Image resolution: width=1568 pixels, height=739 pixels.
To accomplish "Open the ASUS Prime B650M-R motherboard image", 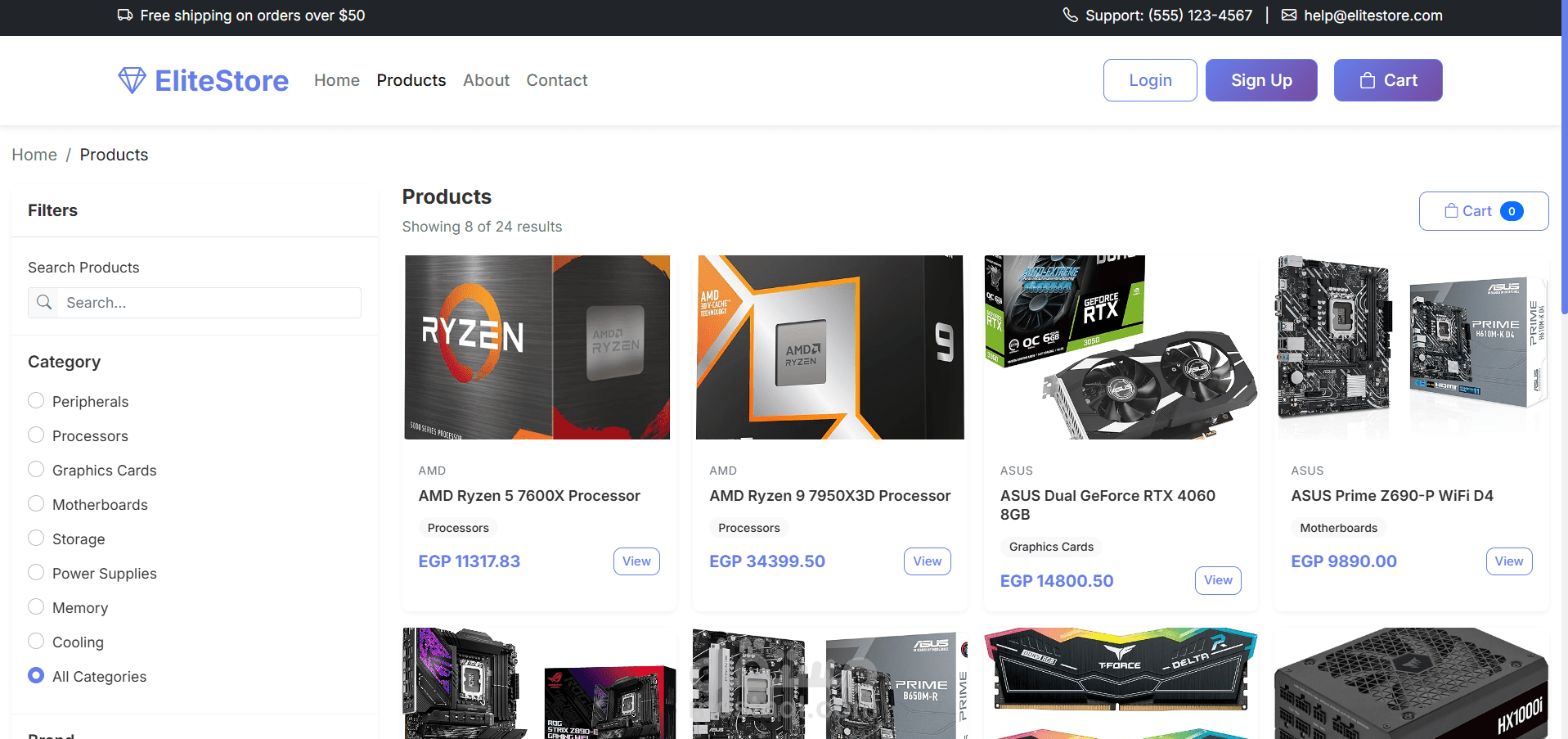I will point(829,683).
